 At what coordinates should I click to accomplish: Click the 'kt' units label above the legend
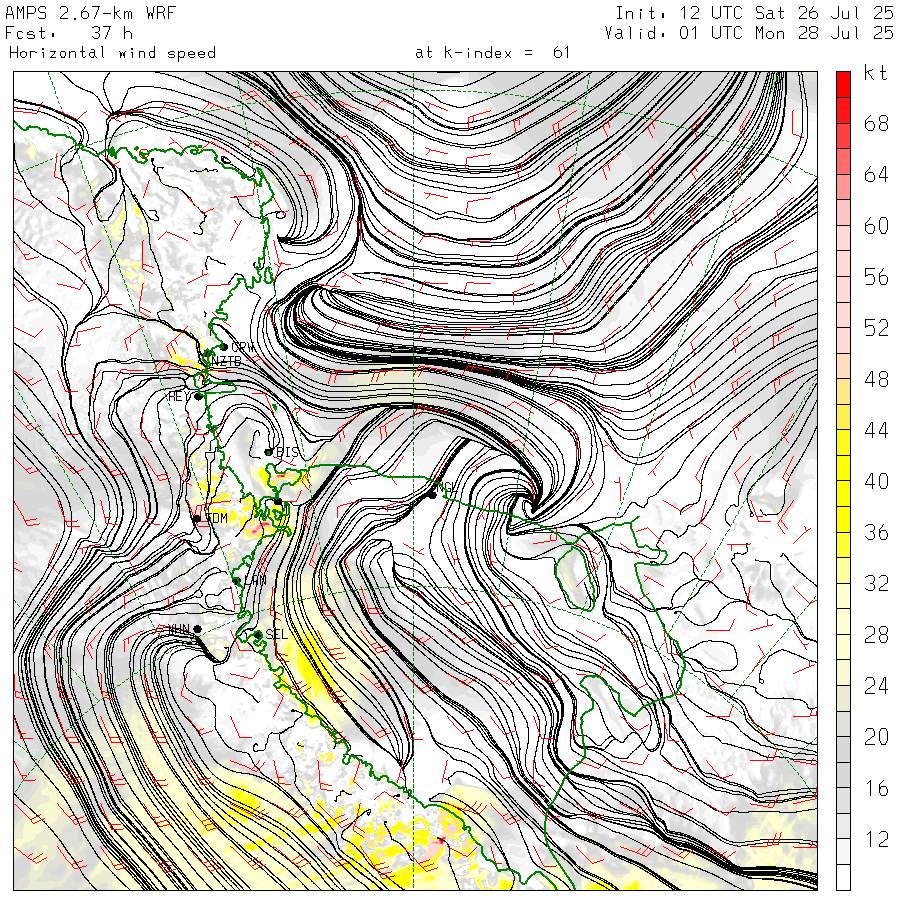(x=876, y=73)
